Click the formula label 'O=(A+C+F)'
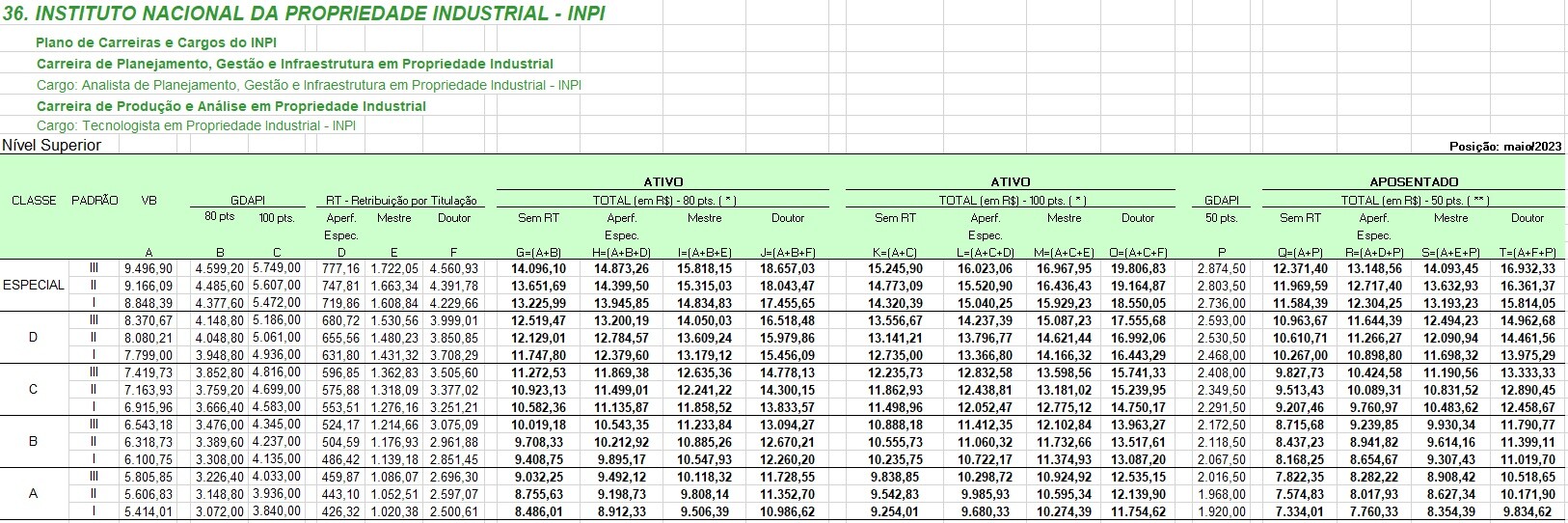The image size is (1568, 523). pyautogui.click(x=1139, y=253)
